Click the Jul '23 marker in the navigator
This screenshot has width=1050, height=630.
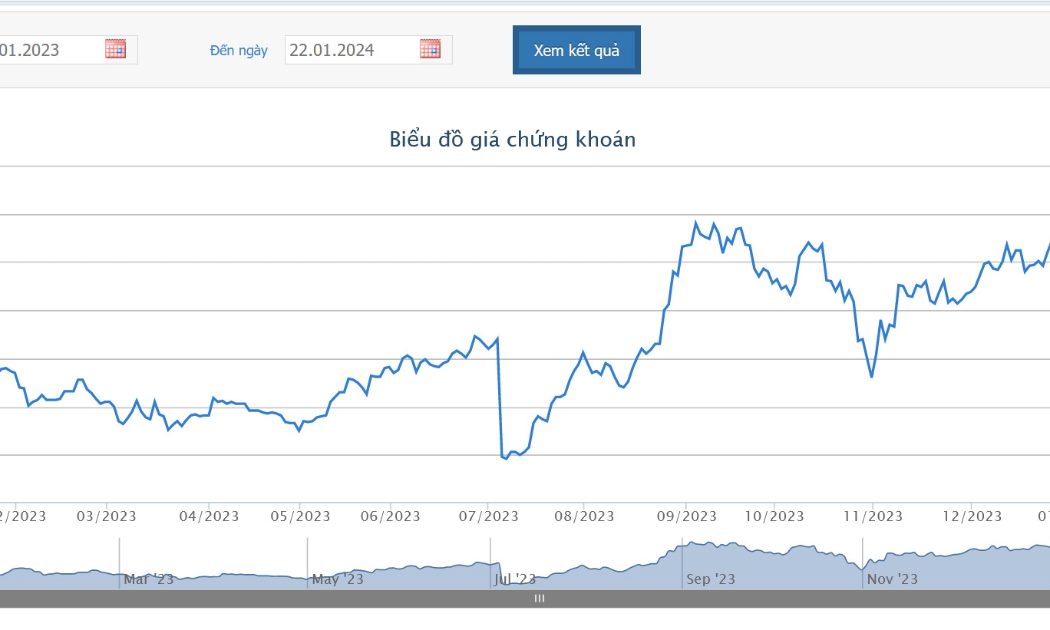pos(515,579)
